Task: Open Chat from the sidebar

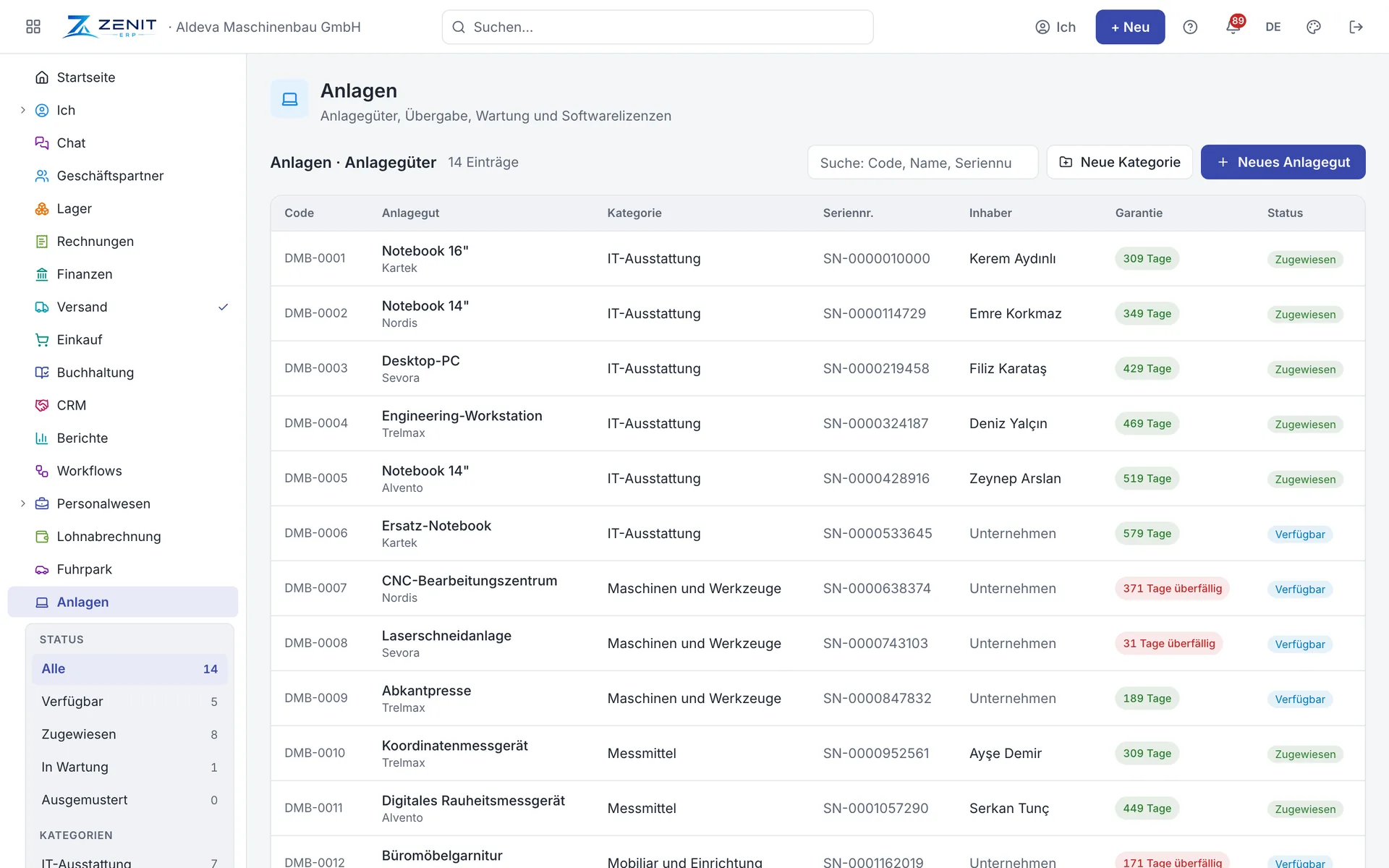Action: [x=123, y=143]
